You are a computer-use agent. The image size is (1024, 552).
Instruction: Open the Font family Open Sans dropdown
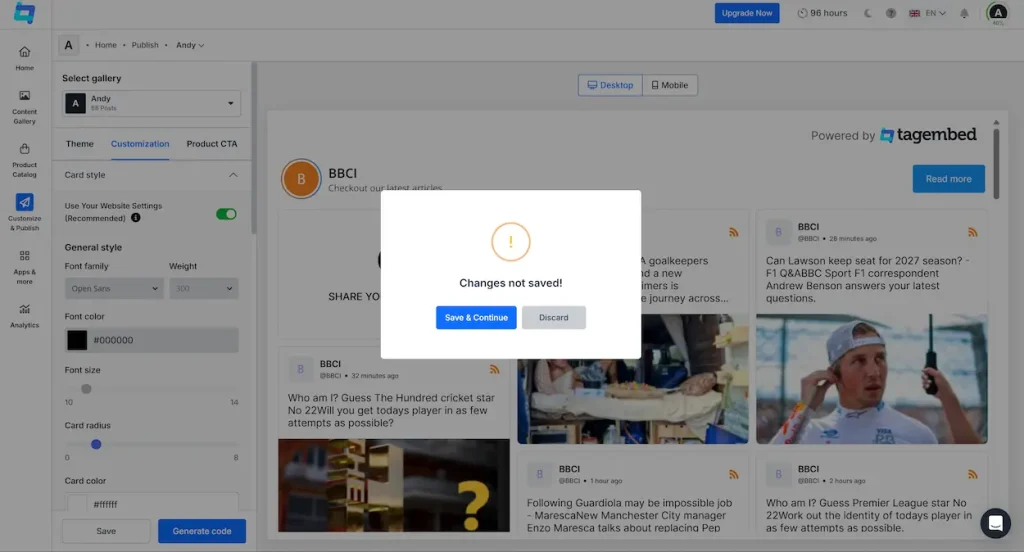click(x=114, y=288)
